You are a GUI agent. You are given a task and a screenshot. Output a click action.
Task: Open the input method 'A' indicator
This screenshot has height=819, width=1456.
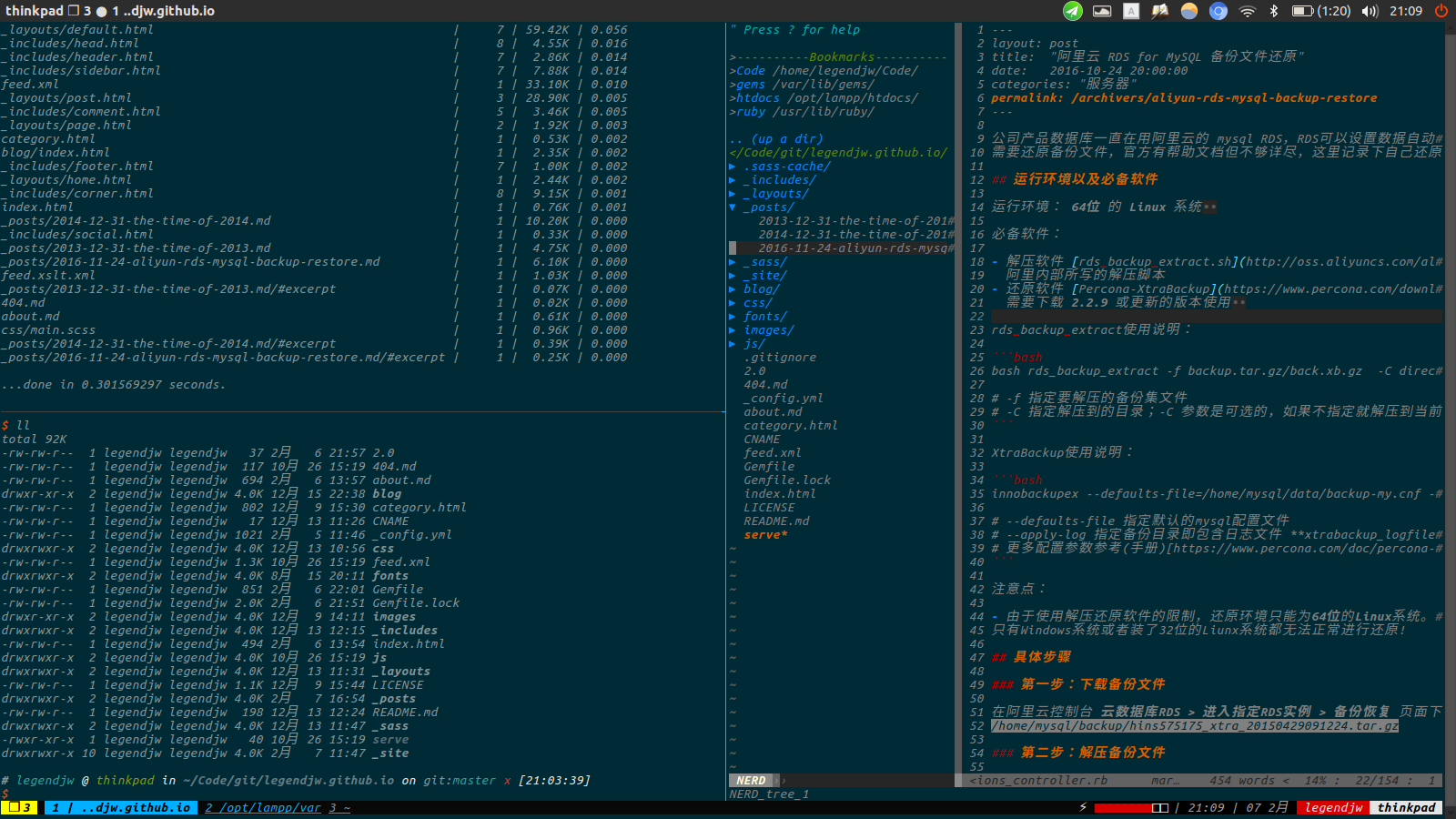(1131, 11)
